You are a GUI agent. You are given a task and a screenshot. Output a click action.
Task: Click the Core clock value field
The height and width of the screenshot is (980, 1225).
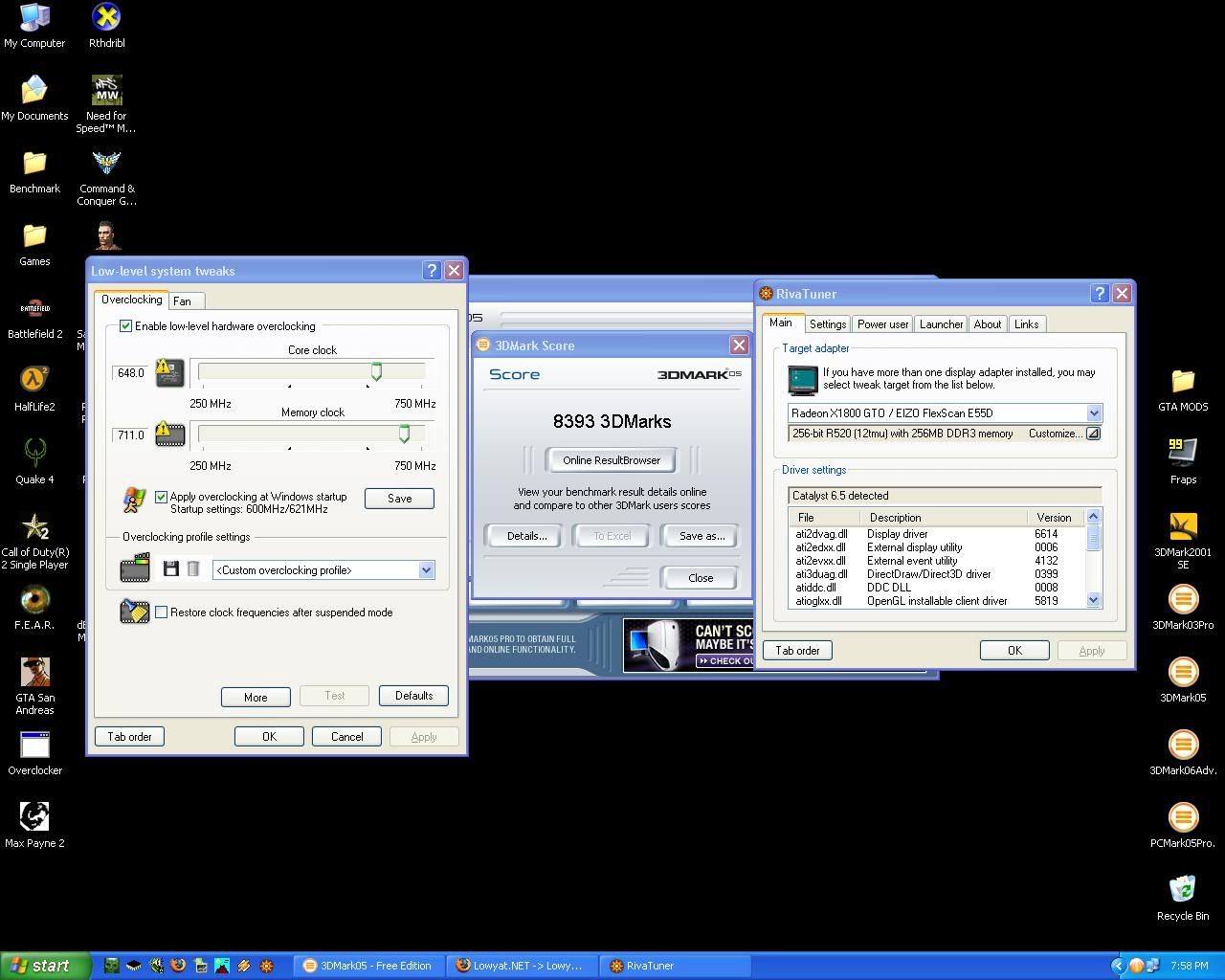pyautogui.click(x=130, y=373)
